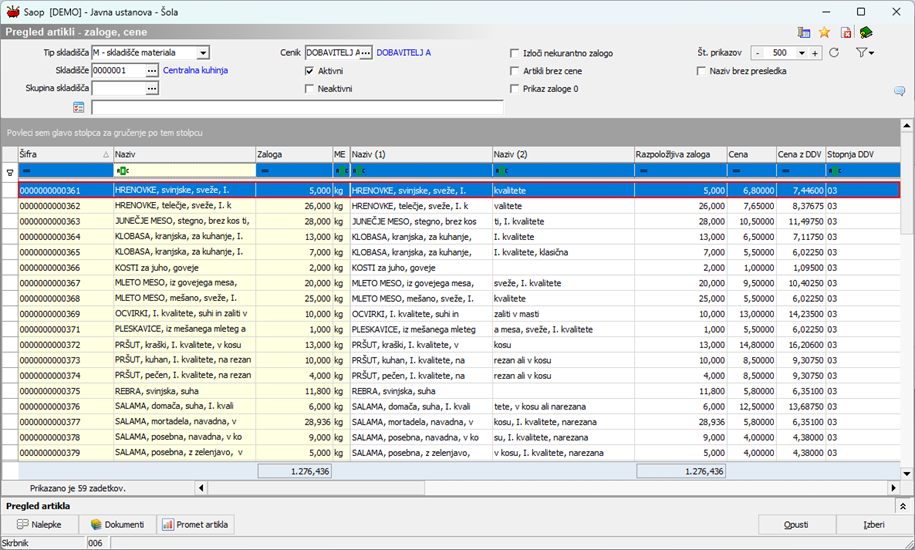The image size is (915, 550).
Task: Select row 0000000000377 SALAMA, mortadela
Action: pos(459,422)
